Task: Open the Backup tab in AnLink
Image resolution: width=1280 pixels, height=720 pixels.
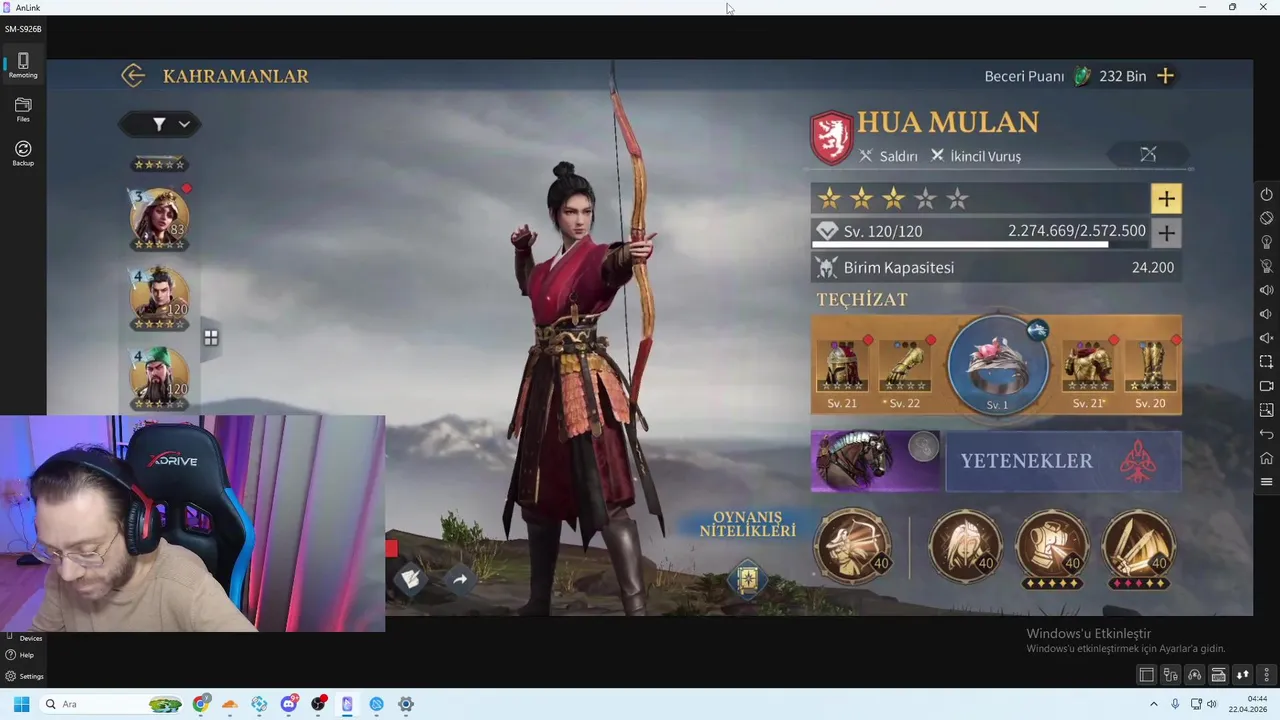Action: [x=23, y=153]
